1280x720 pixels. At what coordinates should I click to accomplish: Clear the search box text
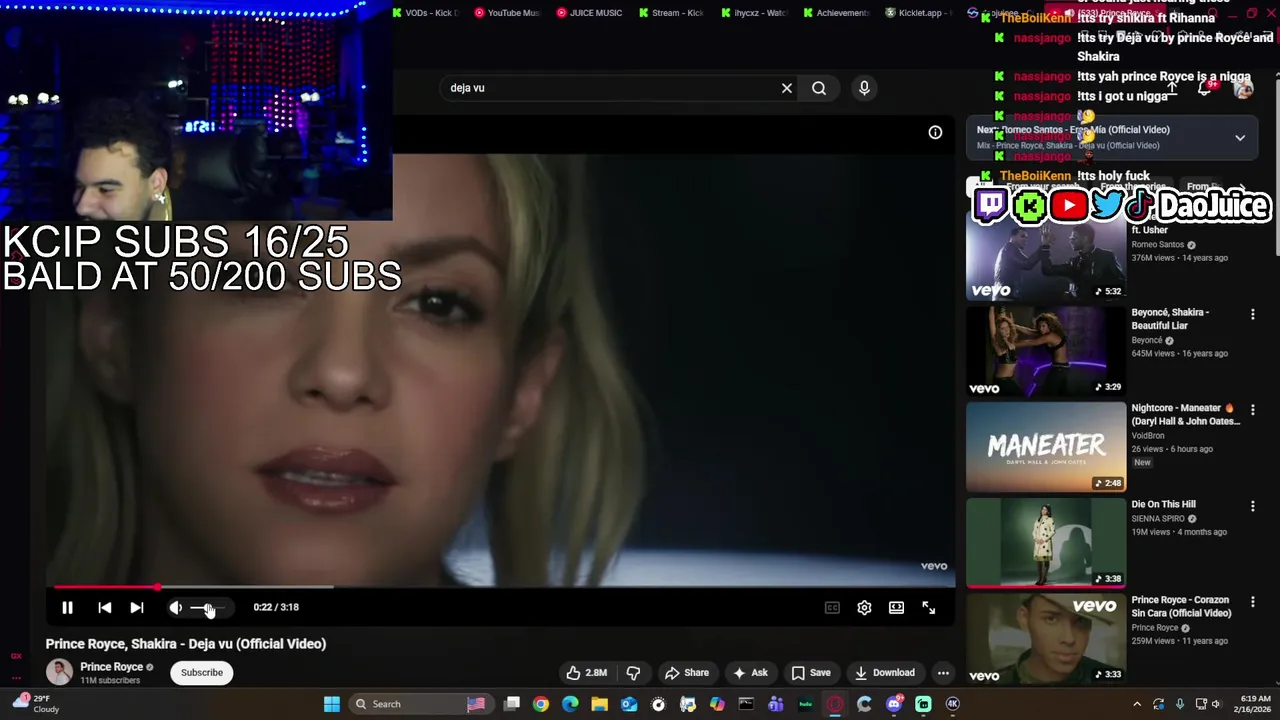tap(787, 88)
